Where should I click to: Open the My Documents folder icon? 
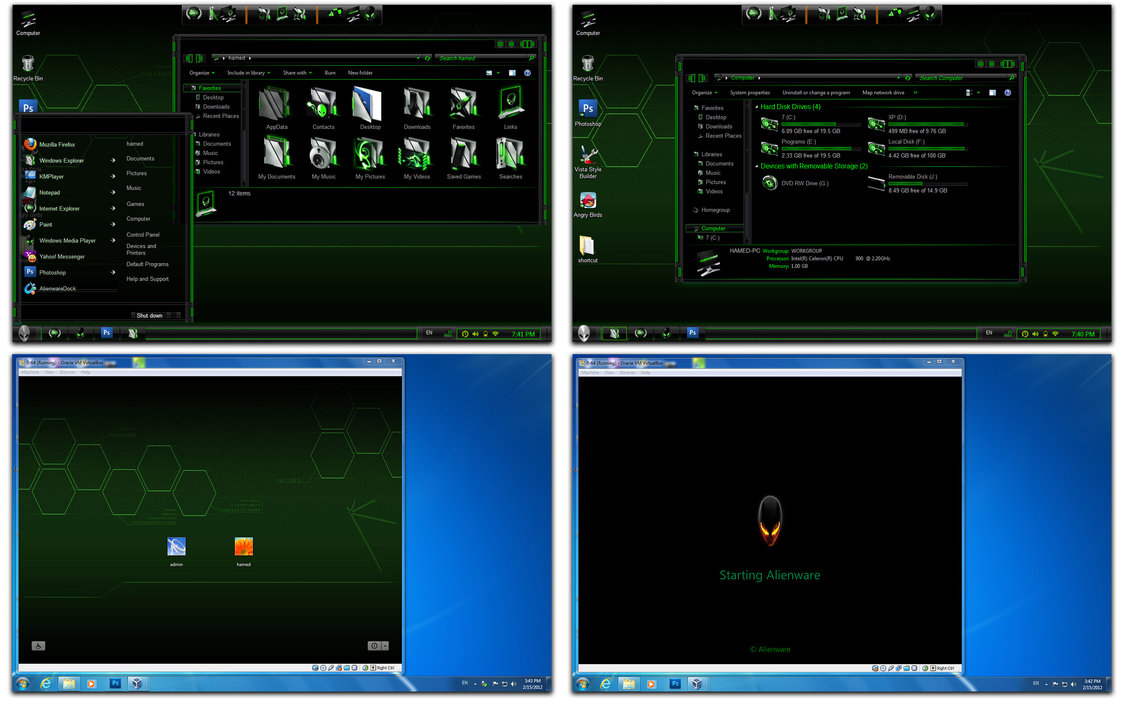(277, 157)
